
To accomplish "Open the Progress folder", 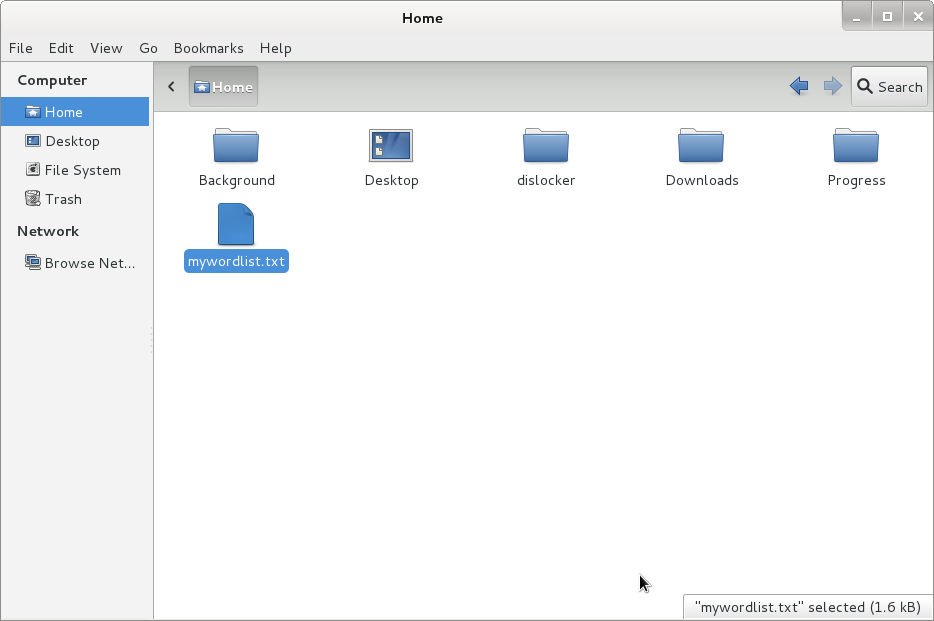I will click(856, 146).
